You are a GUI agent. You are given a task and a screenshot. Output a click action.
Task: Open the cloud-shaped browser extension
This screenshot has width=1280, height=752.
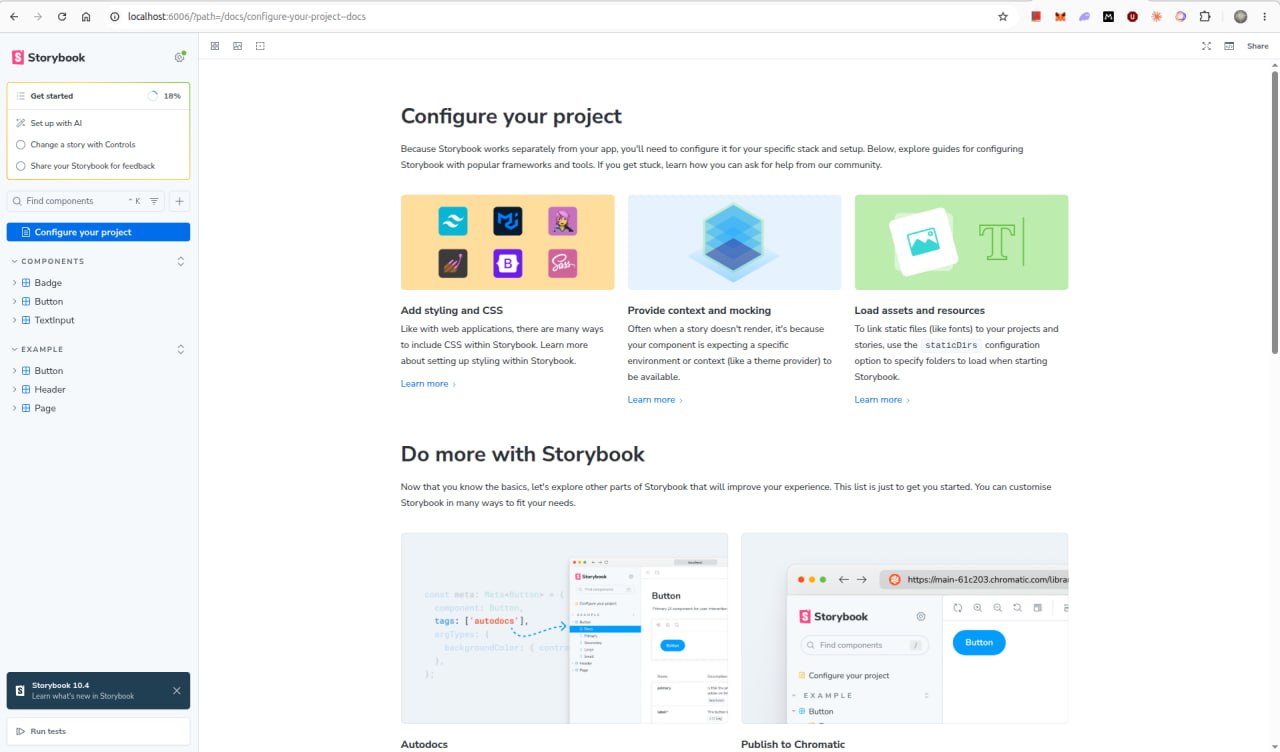coord(1180,17)
